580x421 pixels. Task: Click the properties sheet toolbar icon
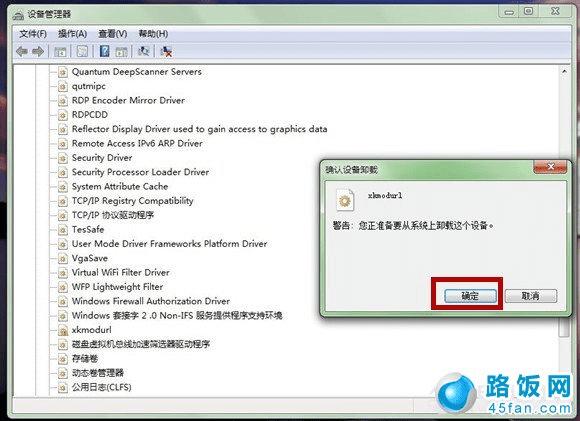82,51
